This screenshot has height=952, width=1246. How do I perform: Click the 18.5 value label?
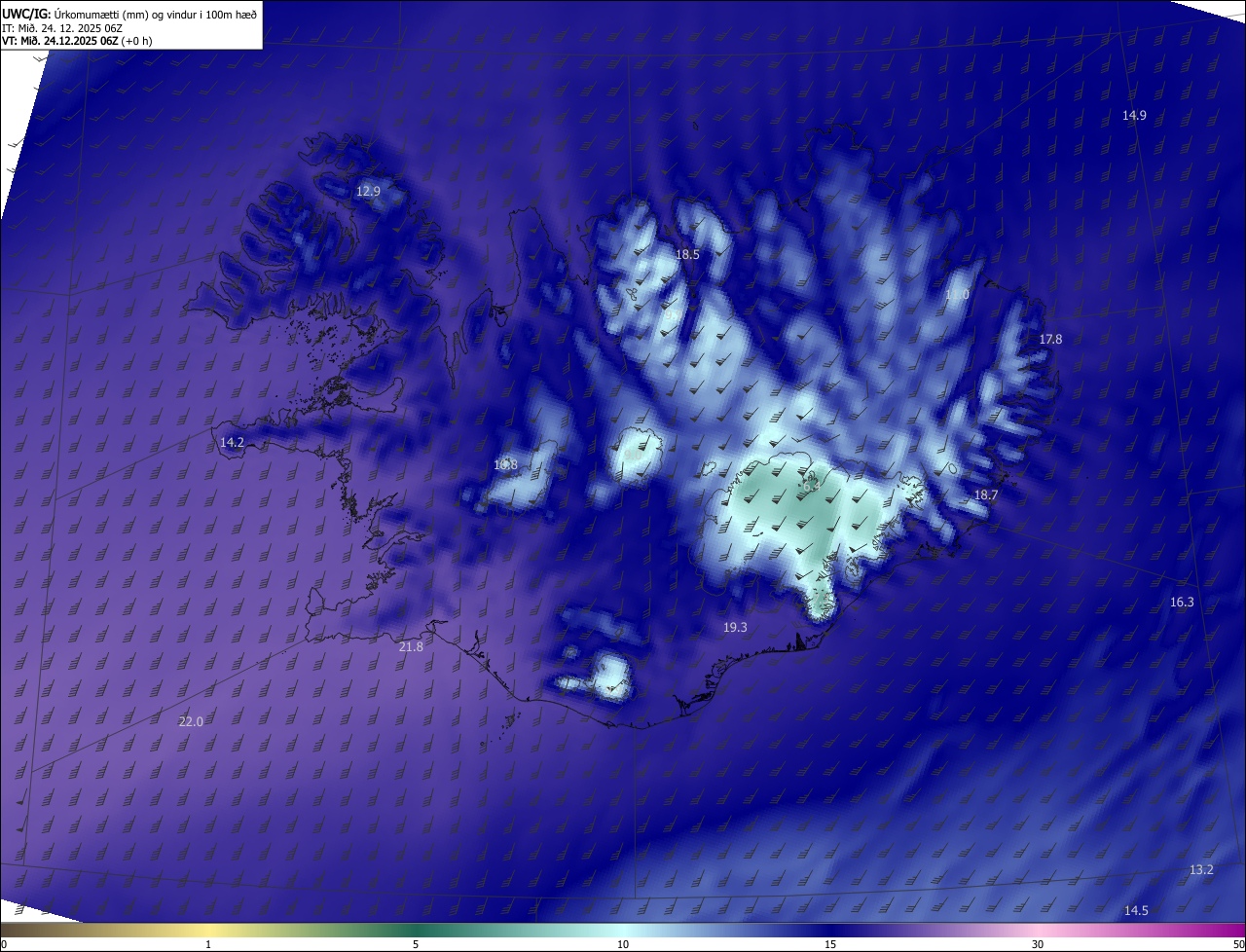click(687, 254)
